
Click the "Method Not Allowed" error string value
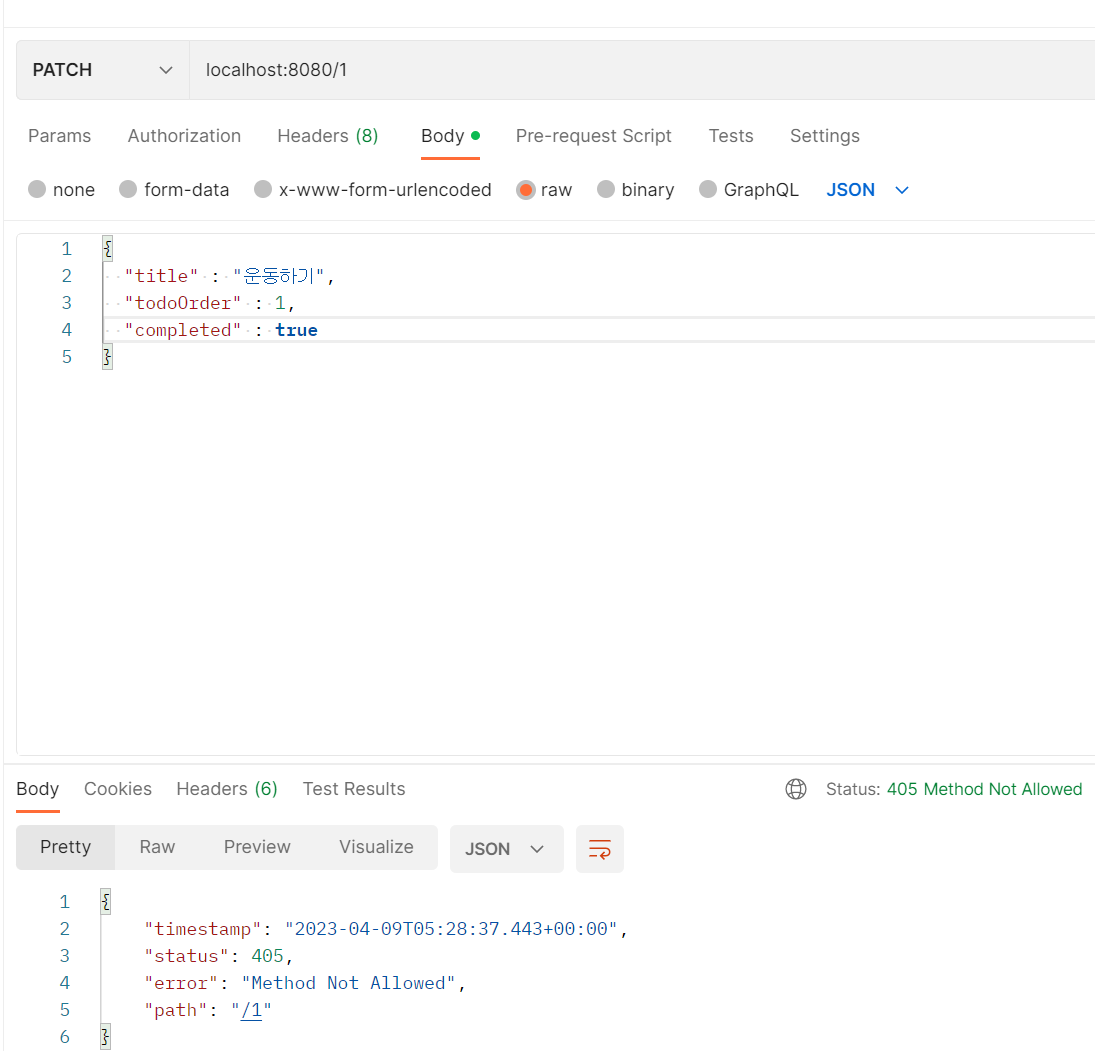(348, 983)
